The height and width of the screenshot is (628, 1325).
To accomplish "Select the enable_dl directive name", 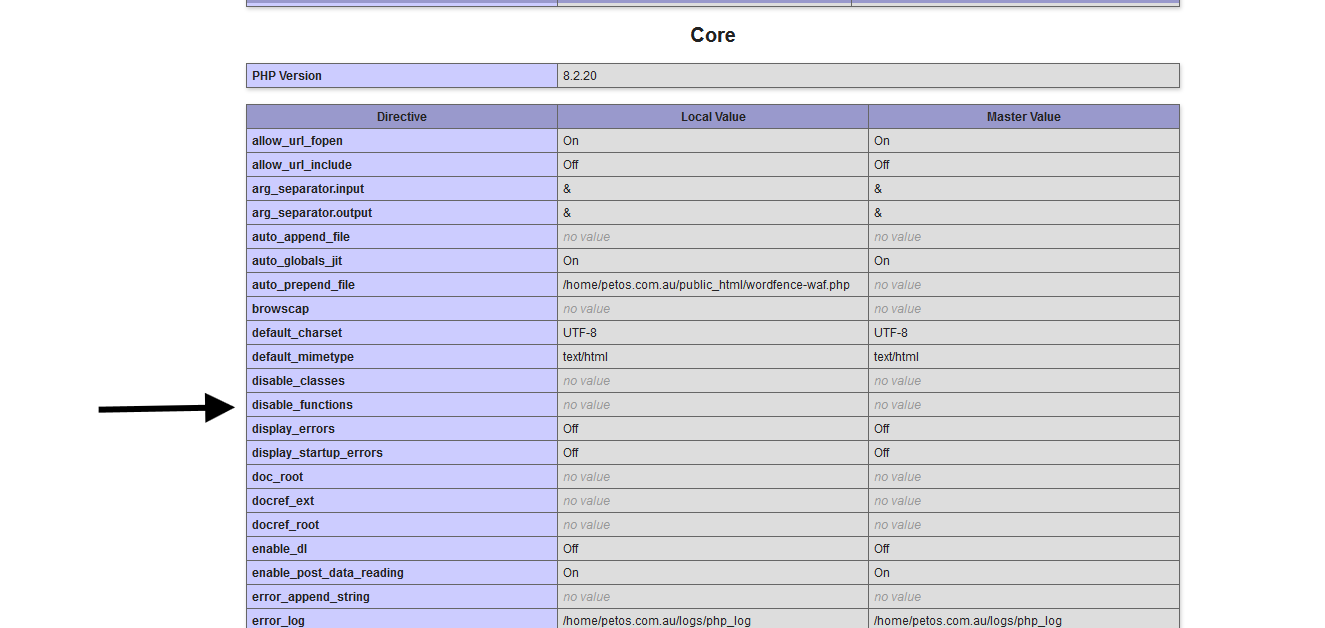I will click(280, 549).
